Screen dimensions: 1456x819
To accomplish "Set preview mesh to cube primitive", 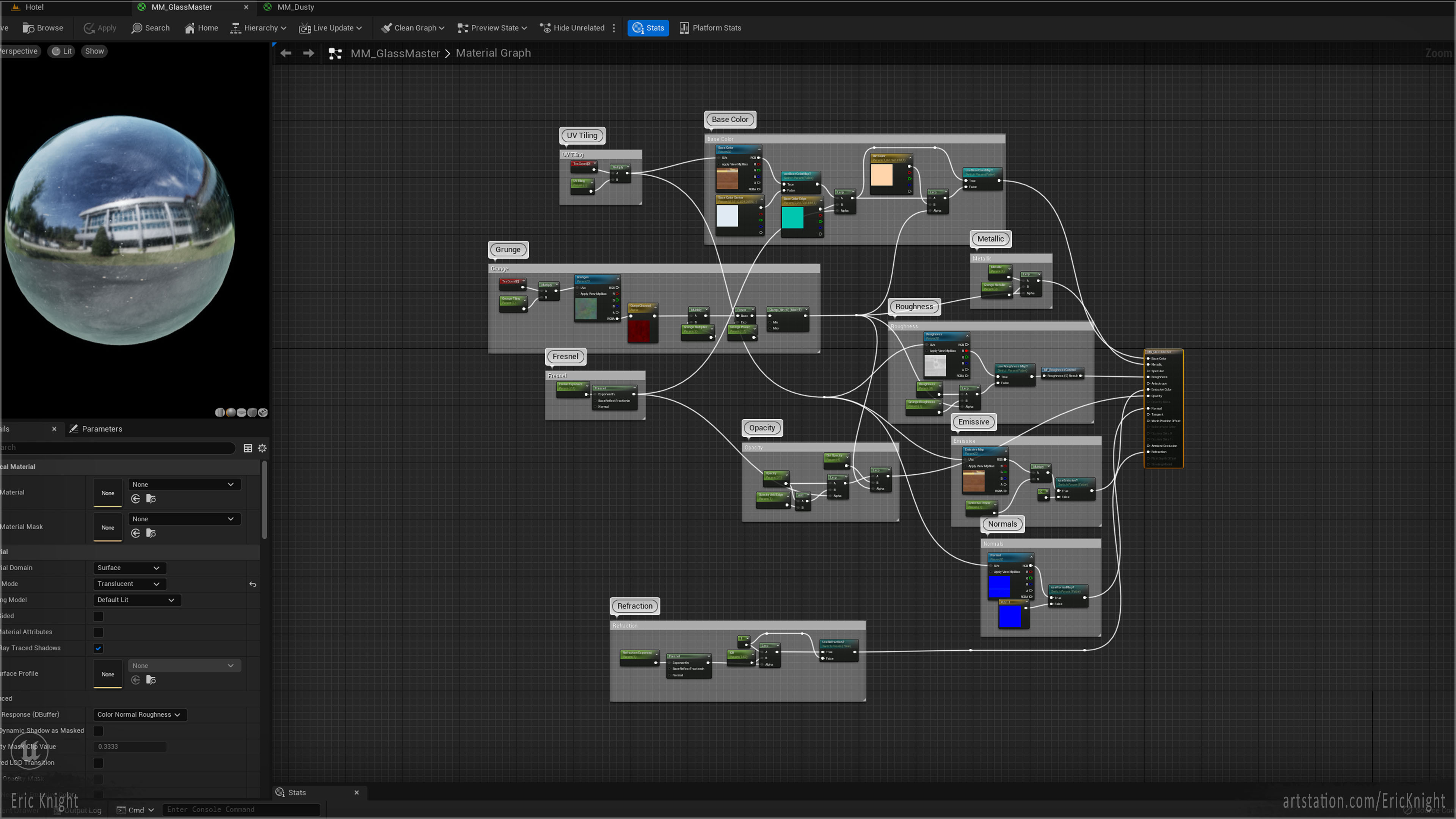I will point(252,413).
